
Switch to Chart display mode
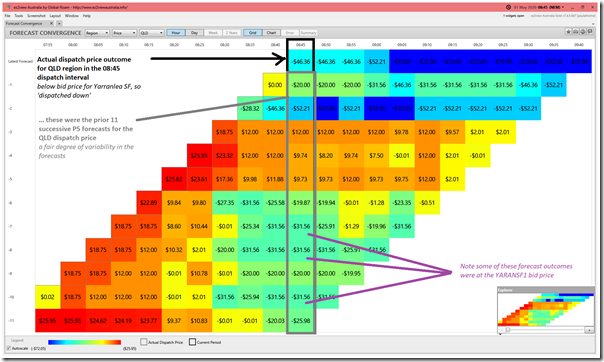point(271,33)
